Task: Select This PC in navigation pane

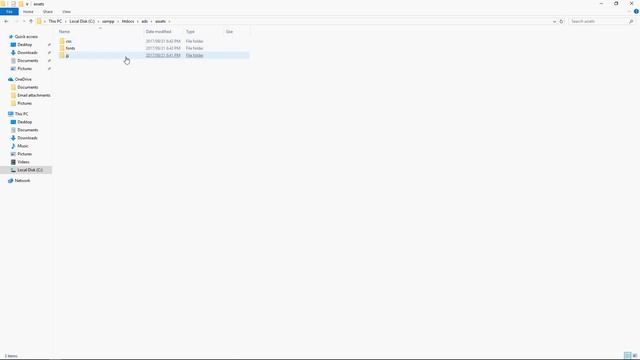Action: tap(21, 114)
